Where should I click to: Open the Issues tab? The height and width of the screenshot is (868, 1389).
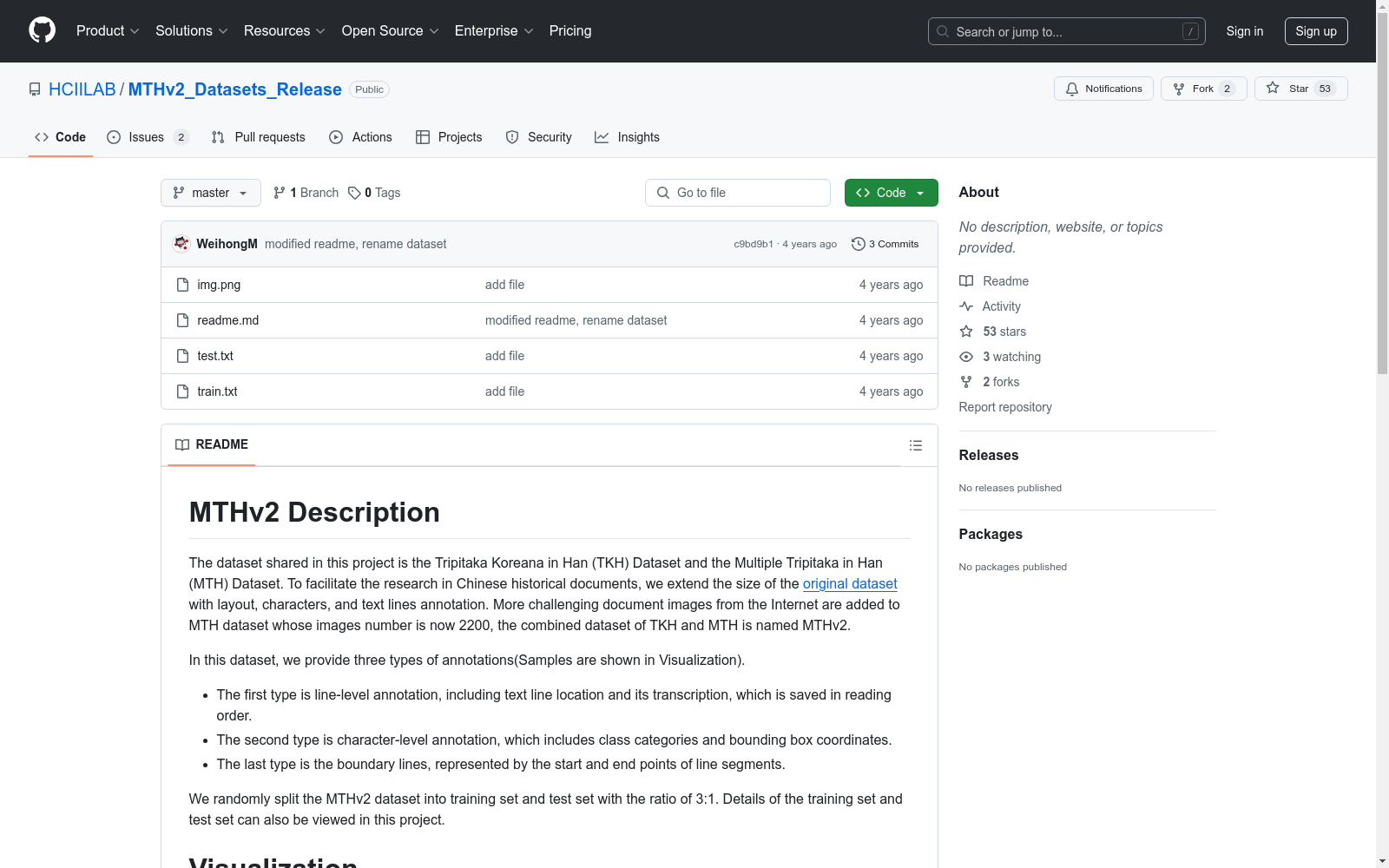[148, 137]
